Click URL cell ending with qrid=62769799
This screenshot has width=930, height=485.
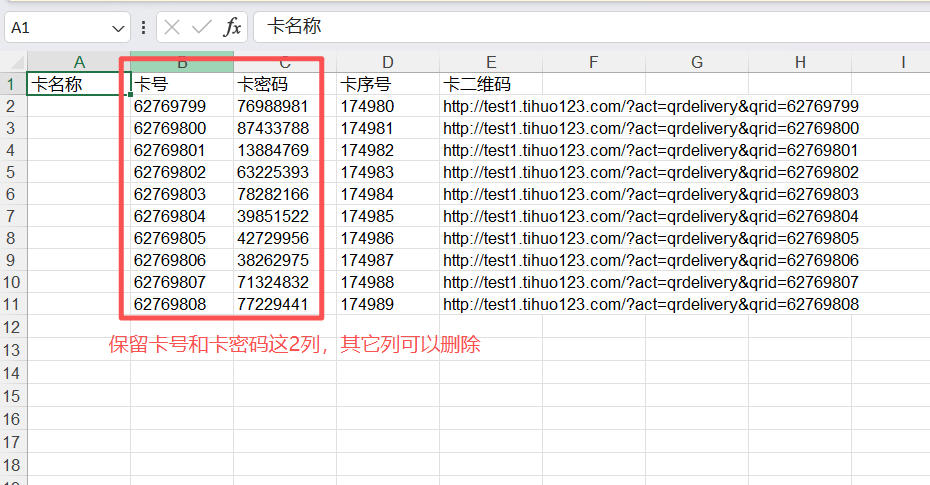click(x=650, y=106)
